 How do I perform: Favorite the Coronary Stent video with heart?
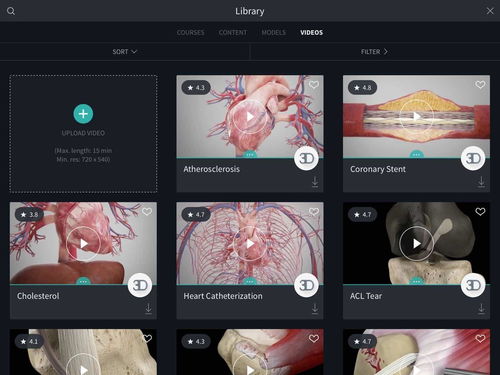(480, 85)
